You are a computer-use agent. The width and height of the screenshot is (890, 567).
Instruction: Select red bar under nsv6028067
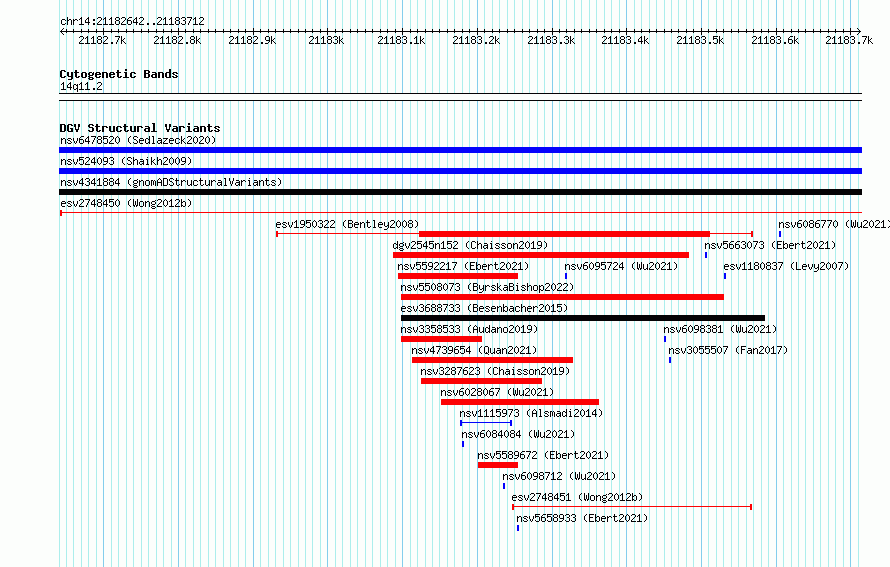[520, 402]
